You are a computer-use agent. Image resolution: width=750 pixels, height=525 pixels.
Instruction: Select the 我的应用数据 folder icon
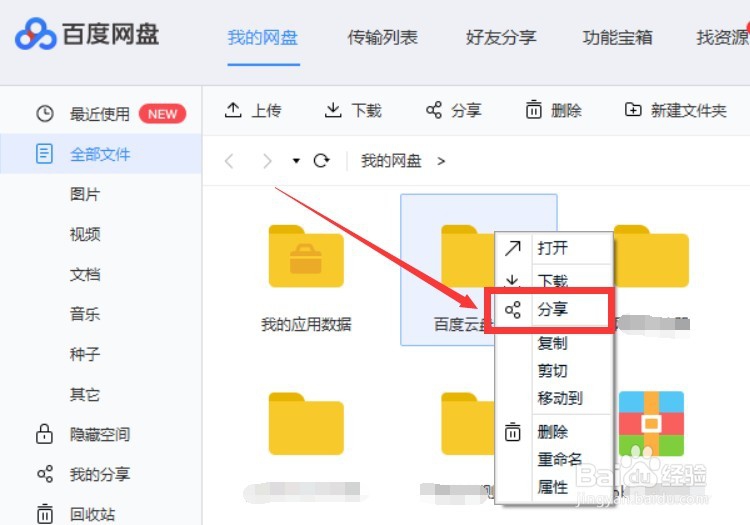[306, 256]
